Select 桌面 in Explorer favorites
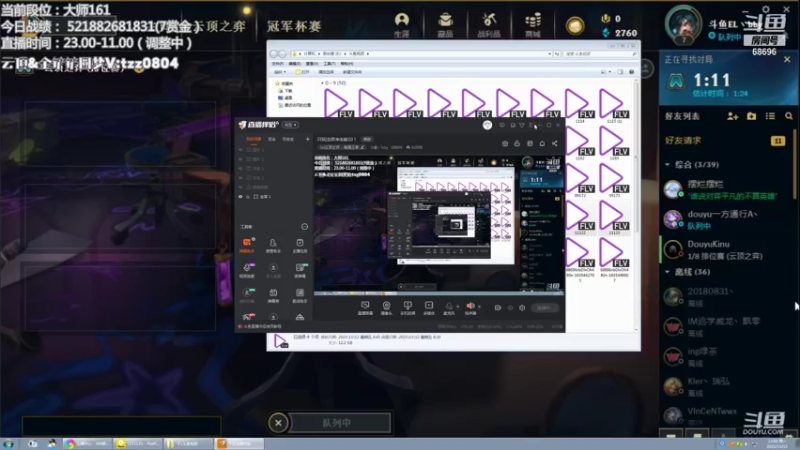 click(x=285, y=98)
